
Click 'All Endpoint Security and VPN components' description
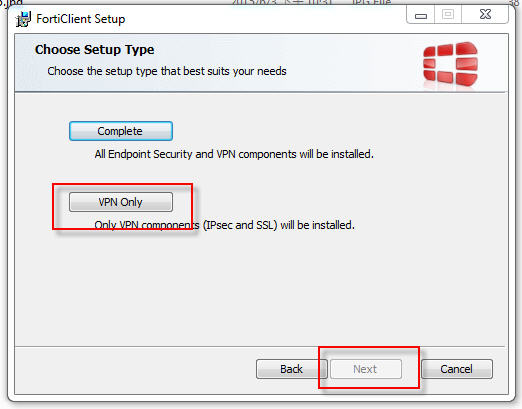(234, 154)
